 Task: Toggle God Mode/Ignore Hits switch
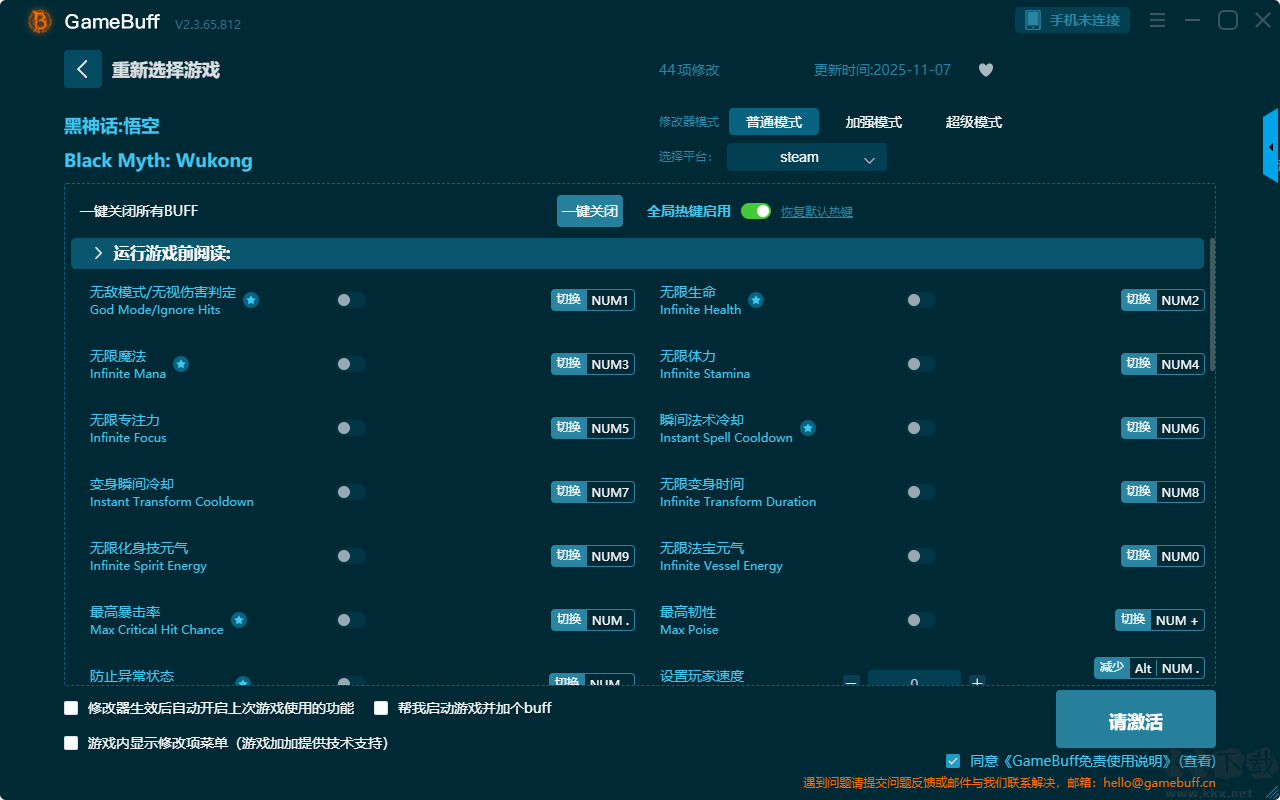351,300
